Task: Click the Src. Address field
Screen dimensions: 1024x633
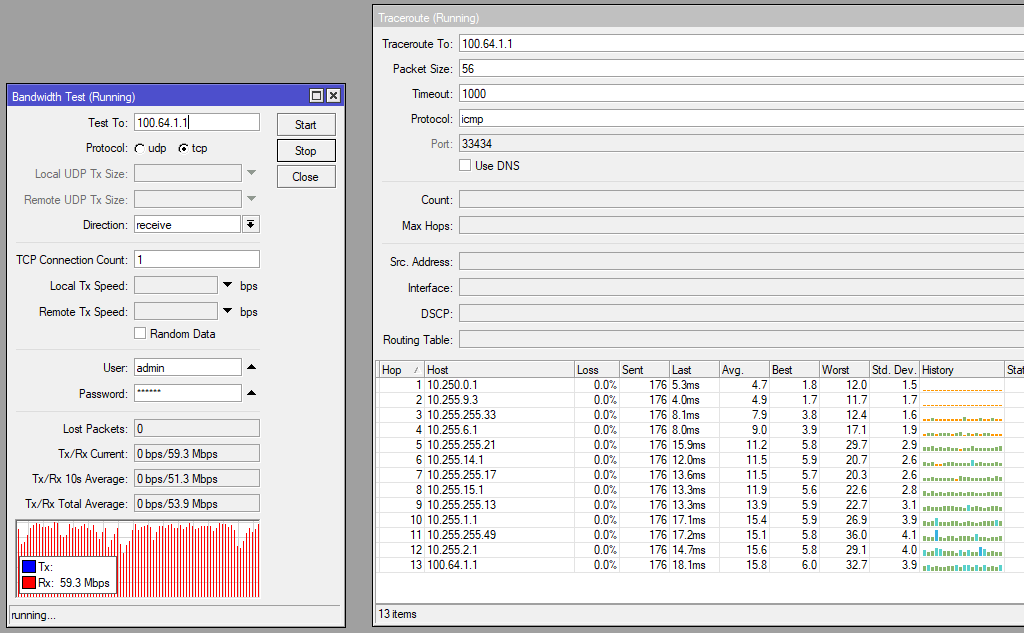Action: pyautogui.click(x=741, y=262)
